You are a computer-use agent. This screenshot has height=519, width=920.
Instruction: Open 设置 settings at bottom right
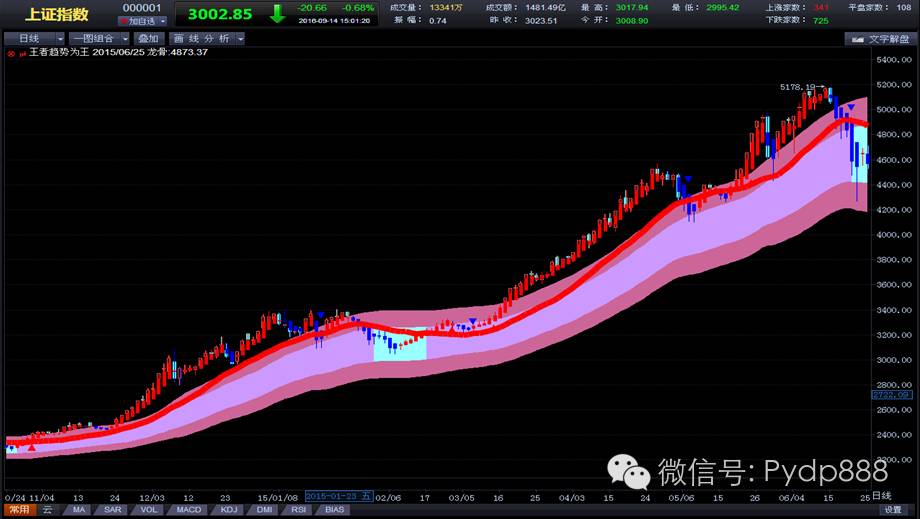892,510
